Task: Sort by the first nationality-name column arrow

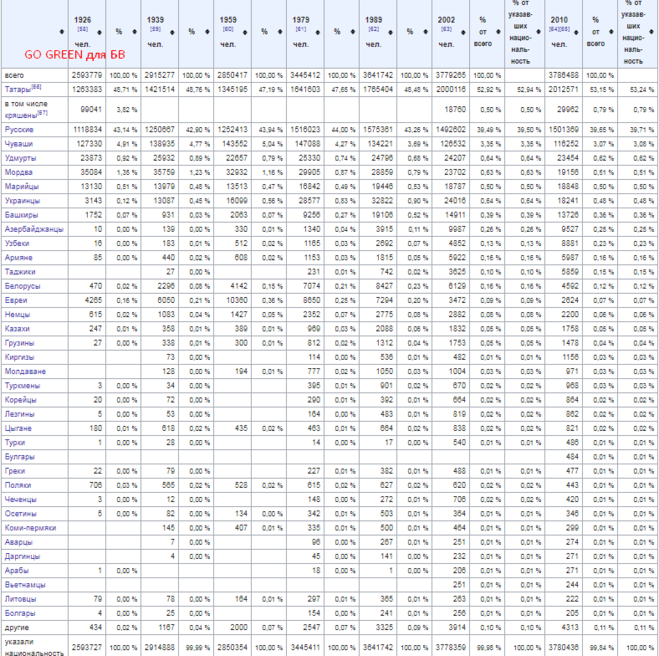Action: (x=63, y=32)
